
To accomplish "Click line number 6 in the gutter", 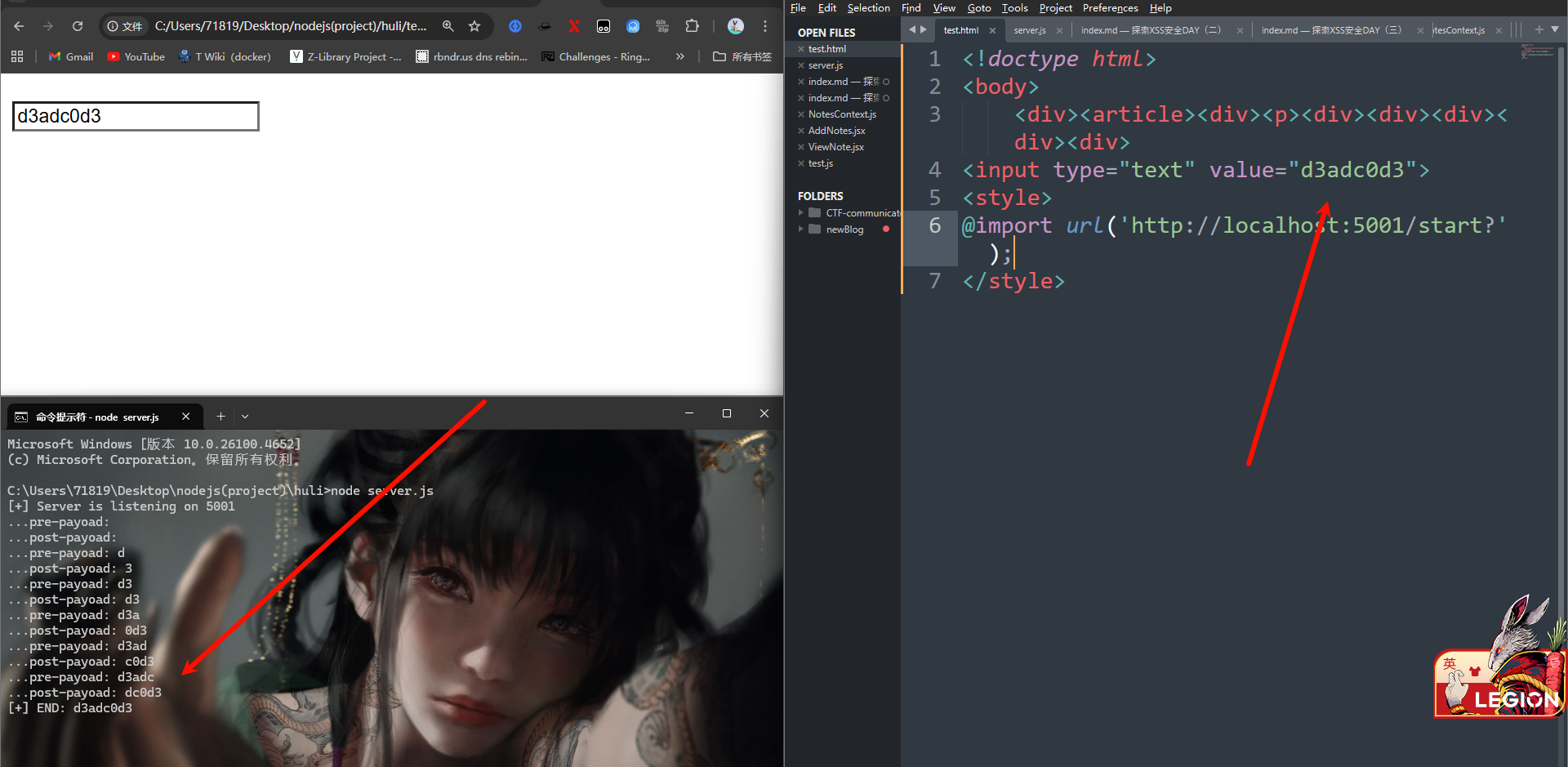I will pyautogui.click(x=935, y=225).
